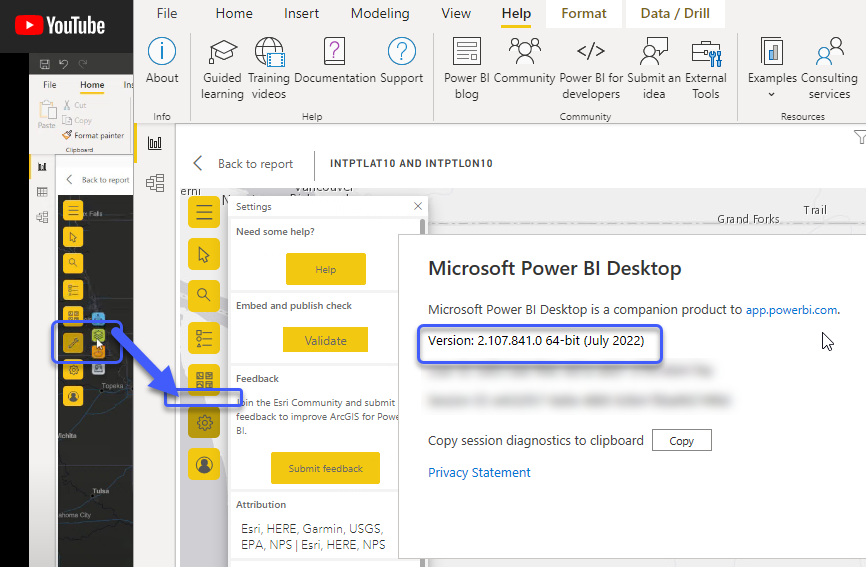
Task: Click the Filters pane funnel icon
Action: tap(859, 137)
